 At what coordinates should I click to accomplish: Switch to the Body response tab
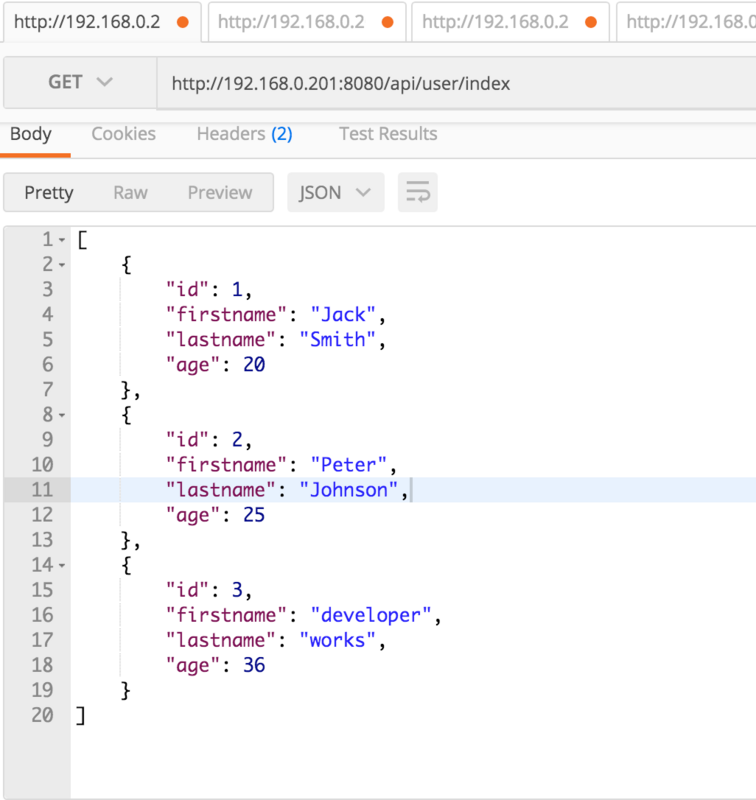(31, 134)
